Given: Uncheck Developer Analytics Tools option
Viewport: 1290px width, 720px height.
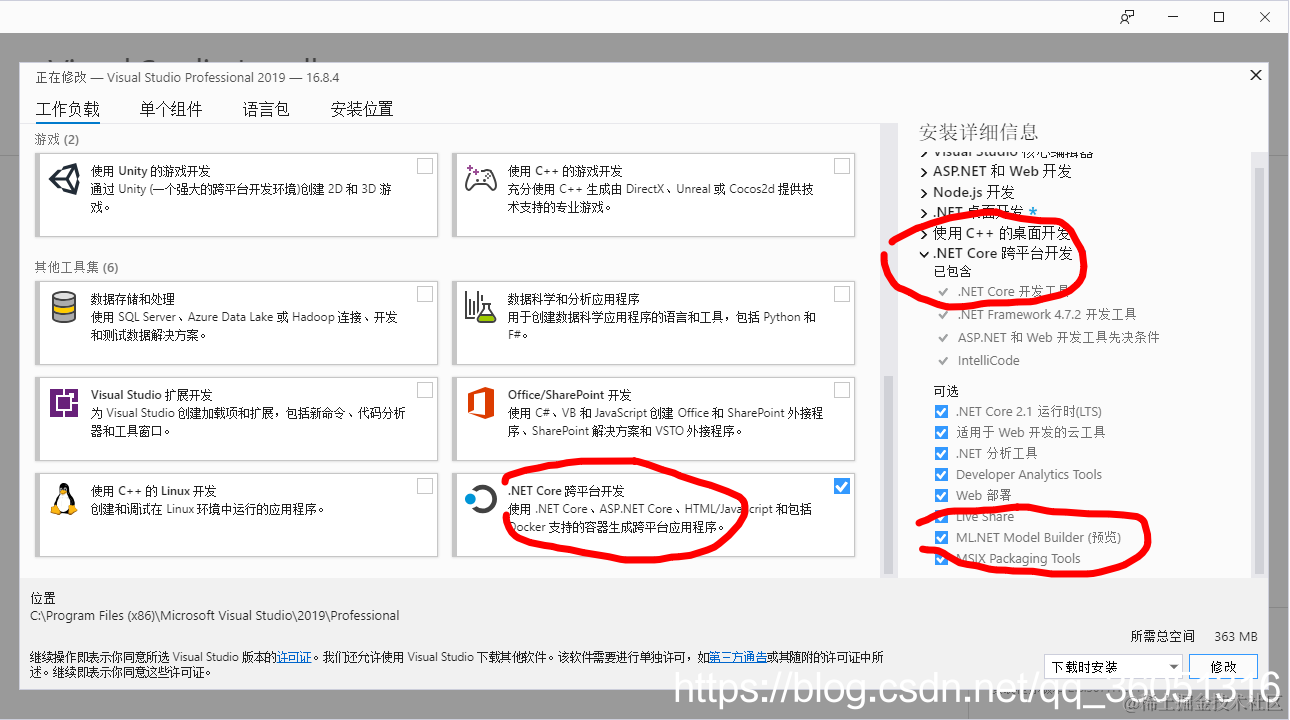Looking at the screenshot, I should click(941, 475).
